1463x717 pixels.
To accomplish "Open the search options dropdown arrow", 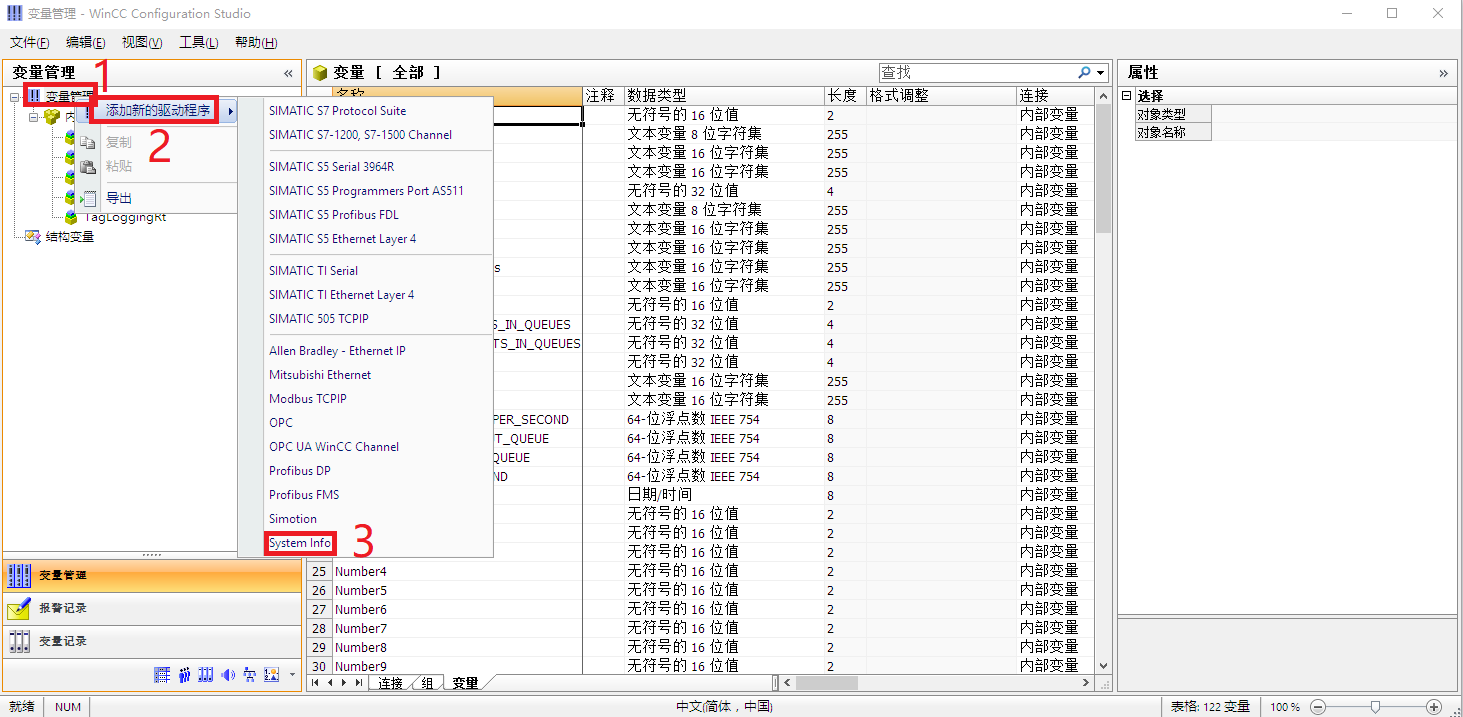I will [x=1100, y=73].
